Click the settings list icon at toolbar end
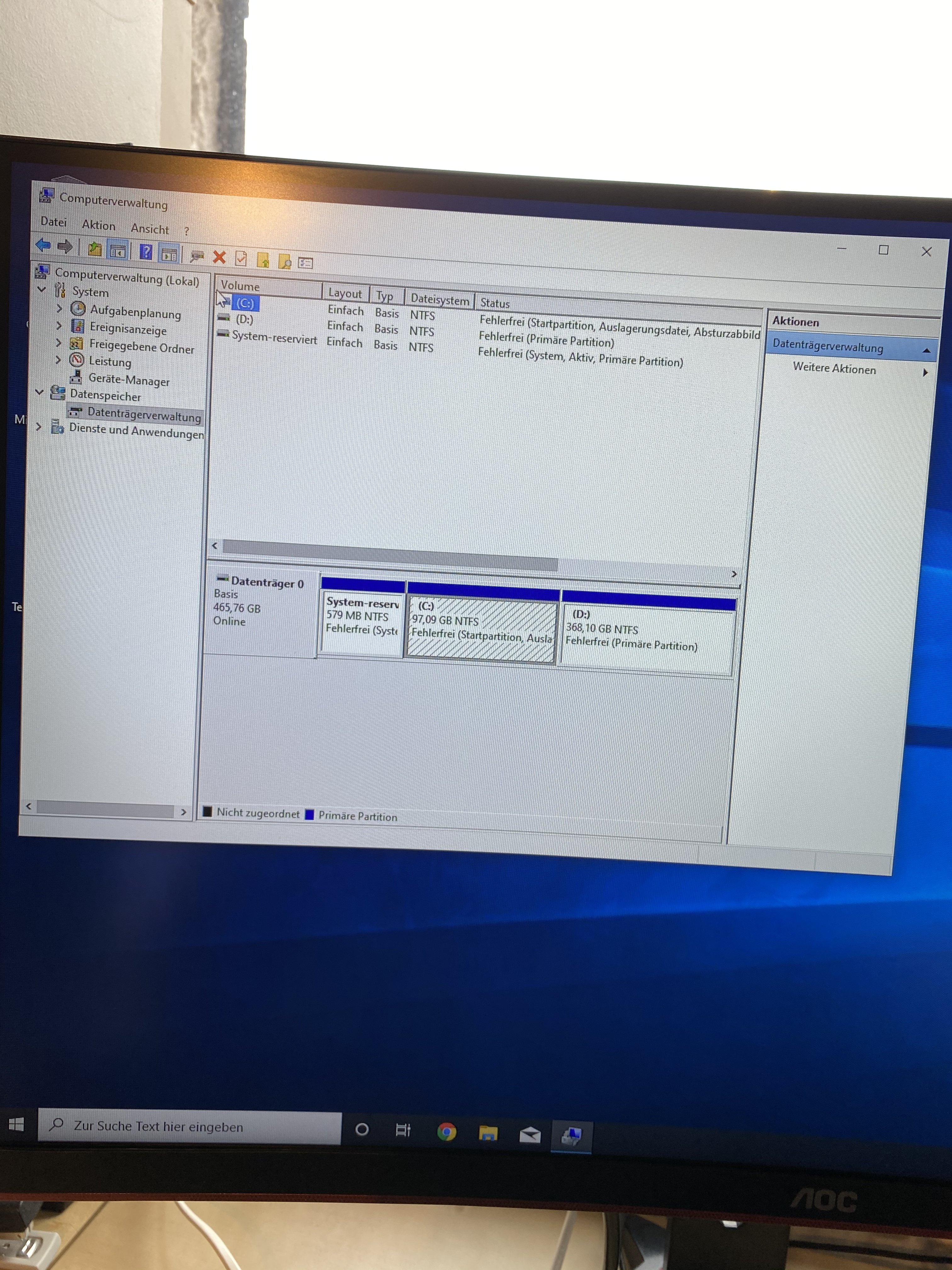The width and height of the screenshot is (952, 1270). [306, 263]
